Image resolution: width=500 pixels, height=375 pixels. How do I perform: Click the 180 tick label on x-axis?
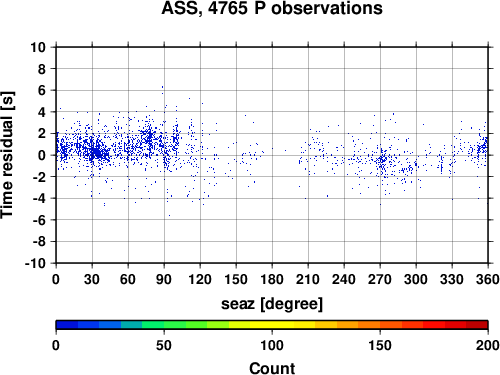coord(272,279)
